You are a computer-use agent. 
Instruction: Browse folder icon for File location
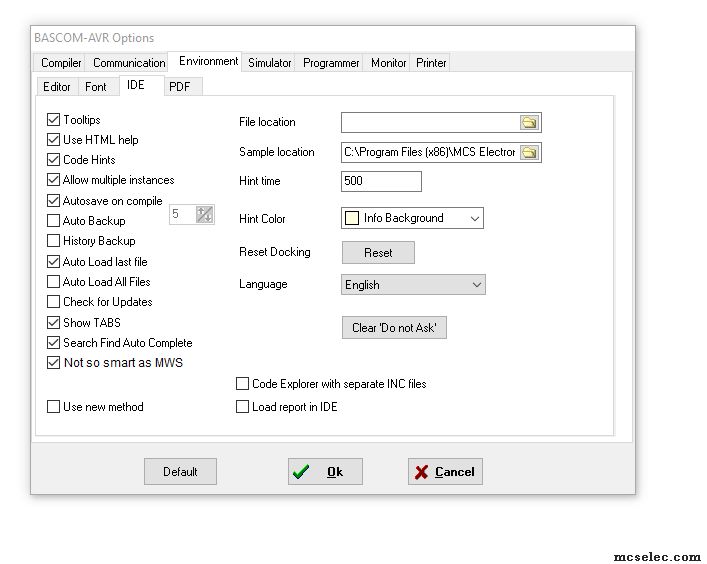pyautogui.click(x=529, y=122)
